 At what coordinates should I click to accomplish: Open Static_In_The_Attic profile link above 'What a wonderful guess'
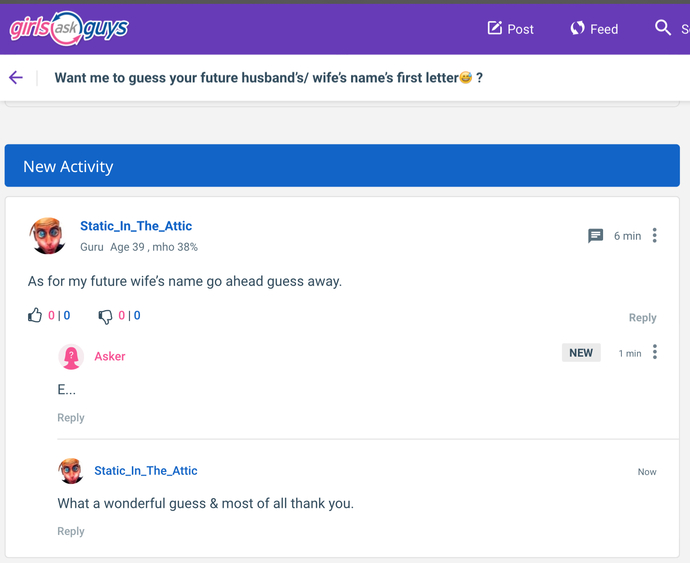[146, 471]
